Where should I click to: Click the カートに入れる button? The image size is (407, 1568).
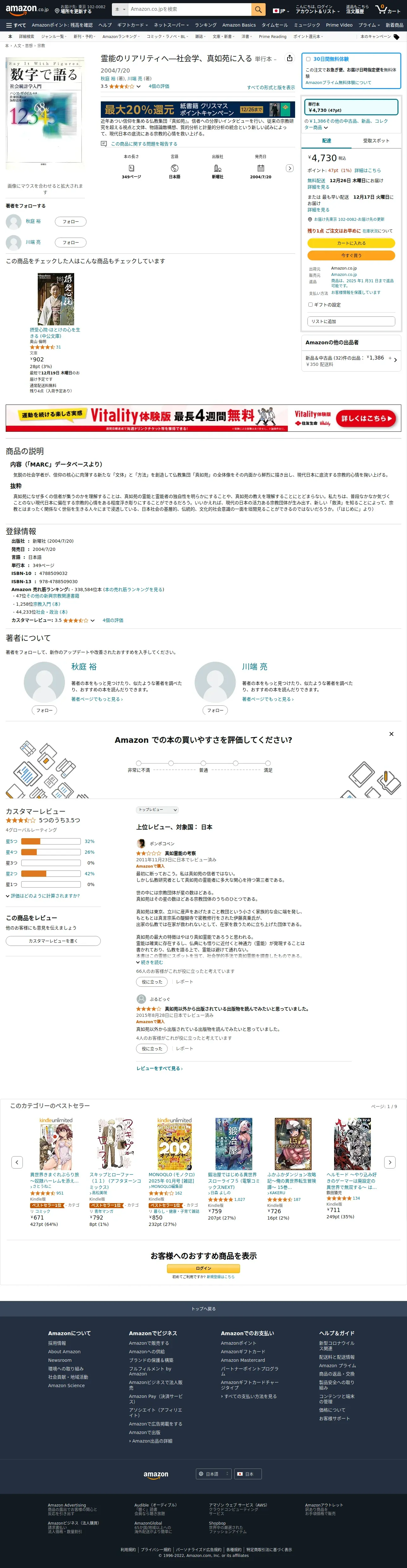(351, 243)
